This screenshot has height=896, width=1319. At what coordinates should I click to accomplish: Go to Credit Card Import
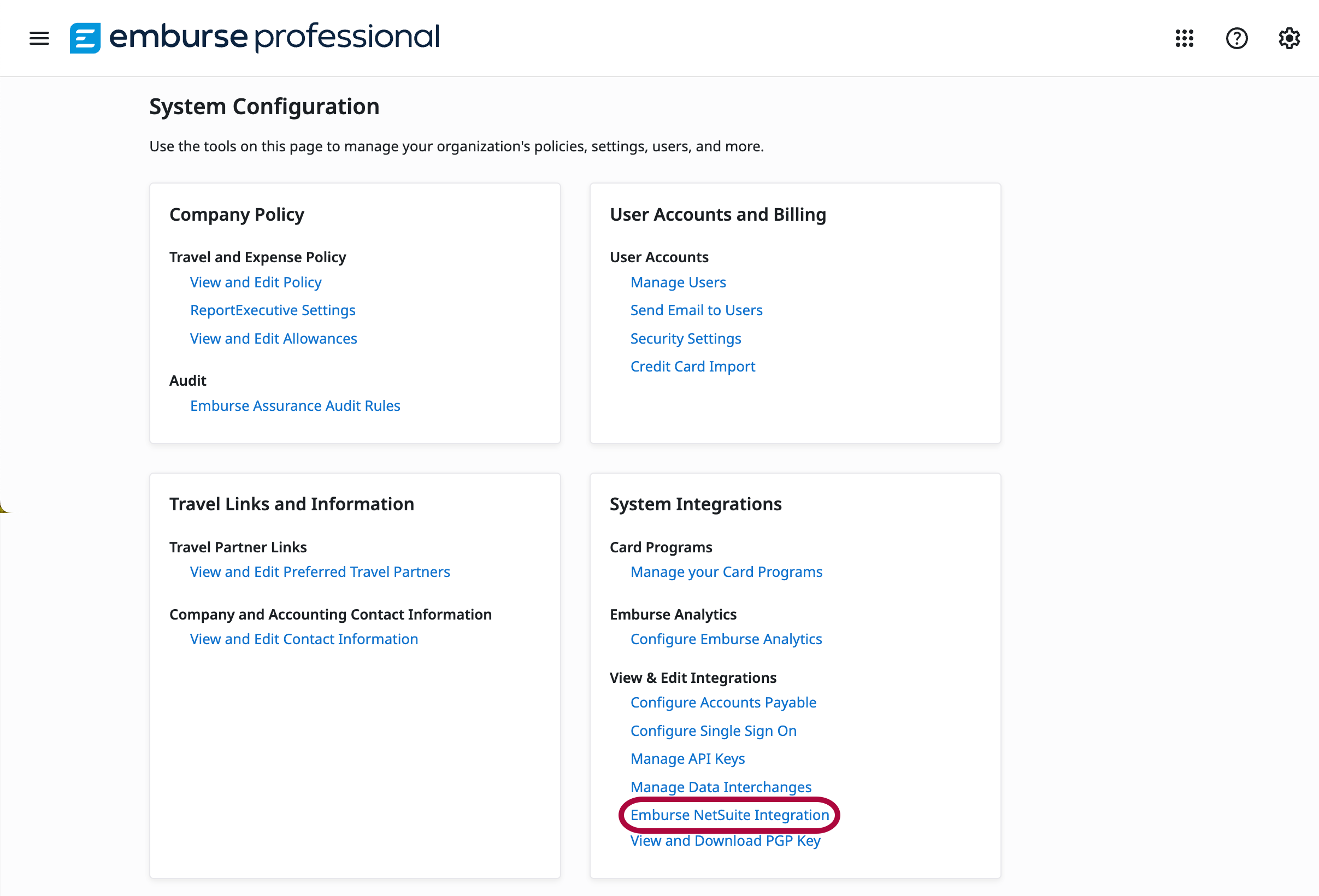tap(692, 366)
